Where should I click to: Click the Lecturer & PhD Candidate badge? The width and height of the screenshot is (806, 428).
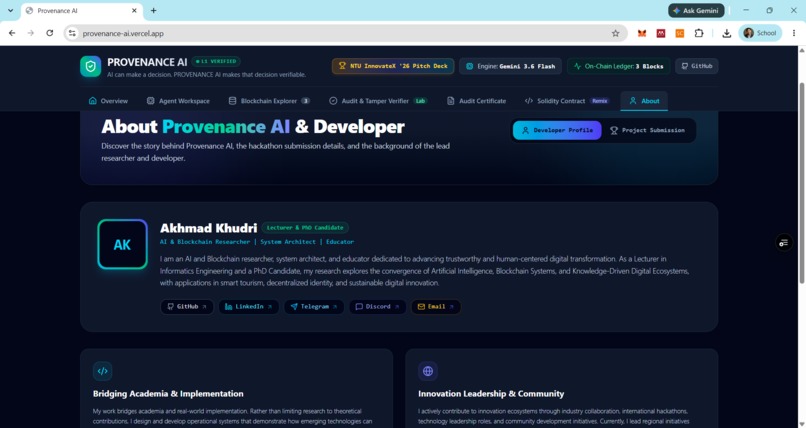click(x=305, y=228)
